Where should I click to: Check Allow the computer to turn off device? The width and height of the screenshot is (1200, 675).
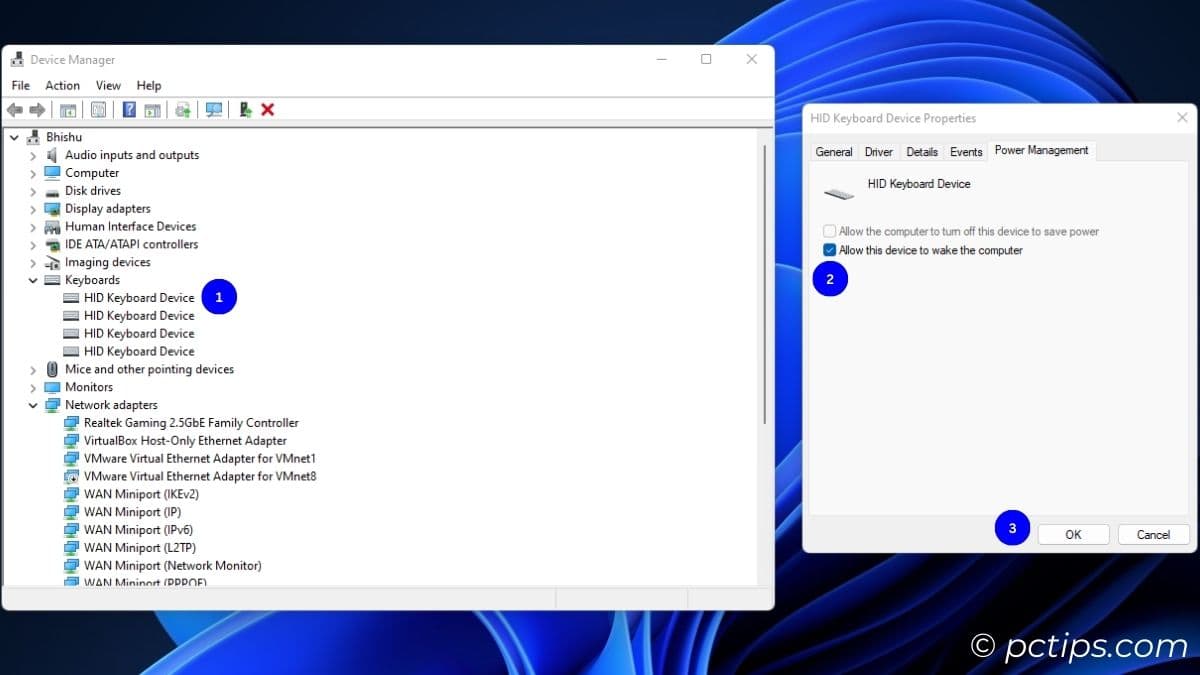[829, 230]
